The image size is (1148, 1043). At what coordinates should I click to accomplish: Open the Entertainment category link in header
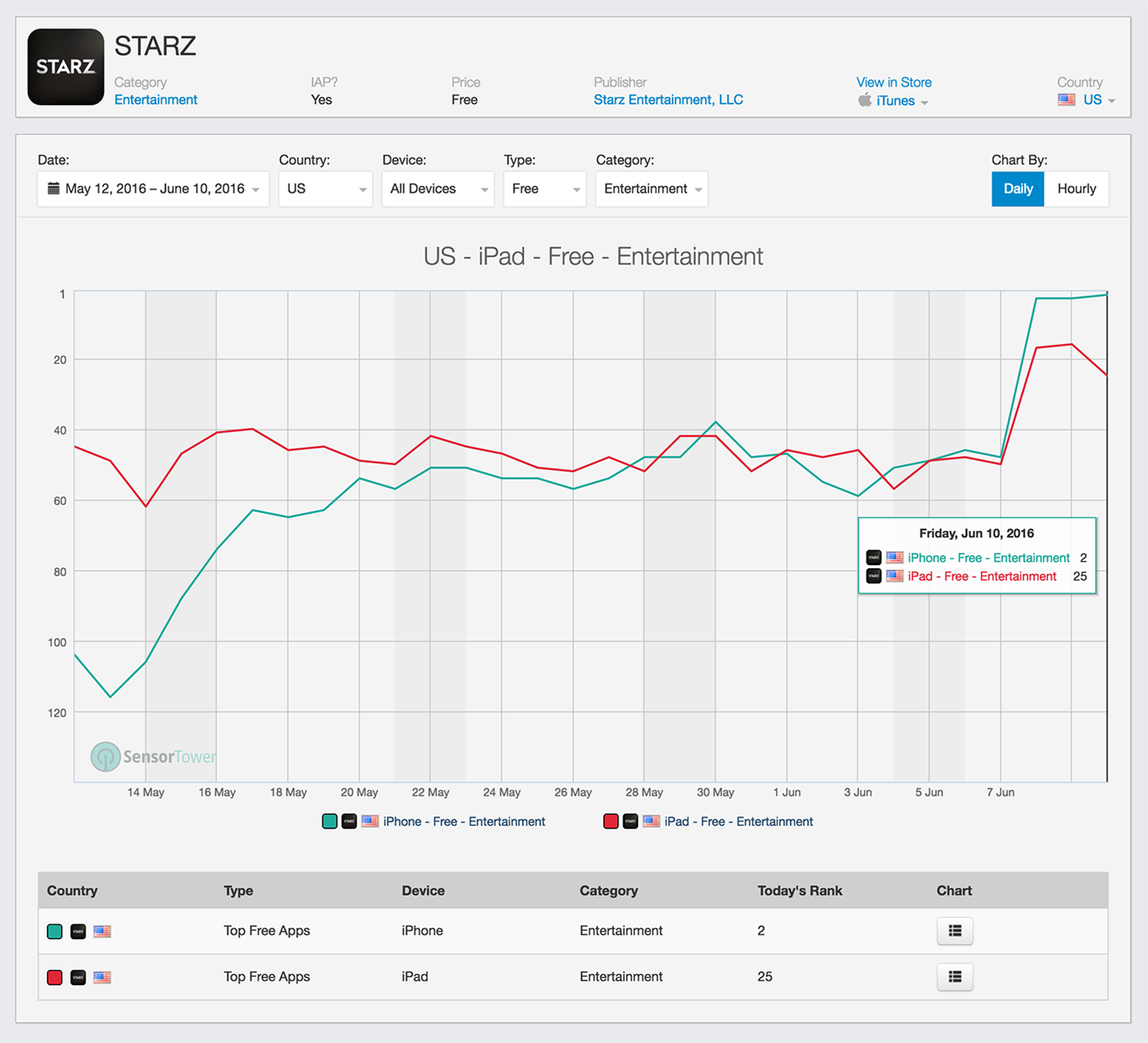click(156, 100)
